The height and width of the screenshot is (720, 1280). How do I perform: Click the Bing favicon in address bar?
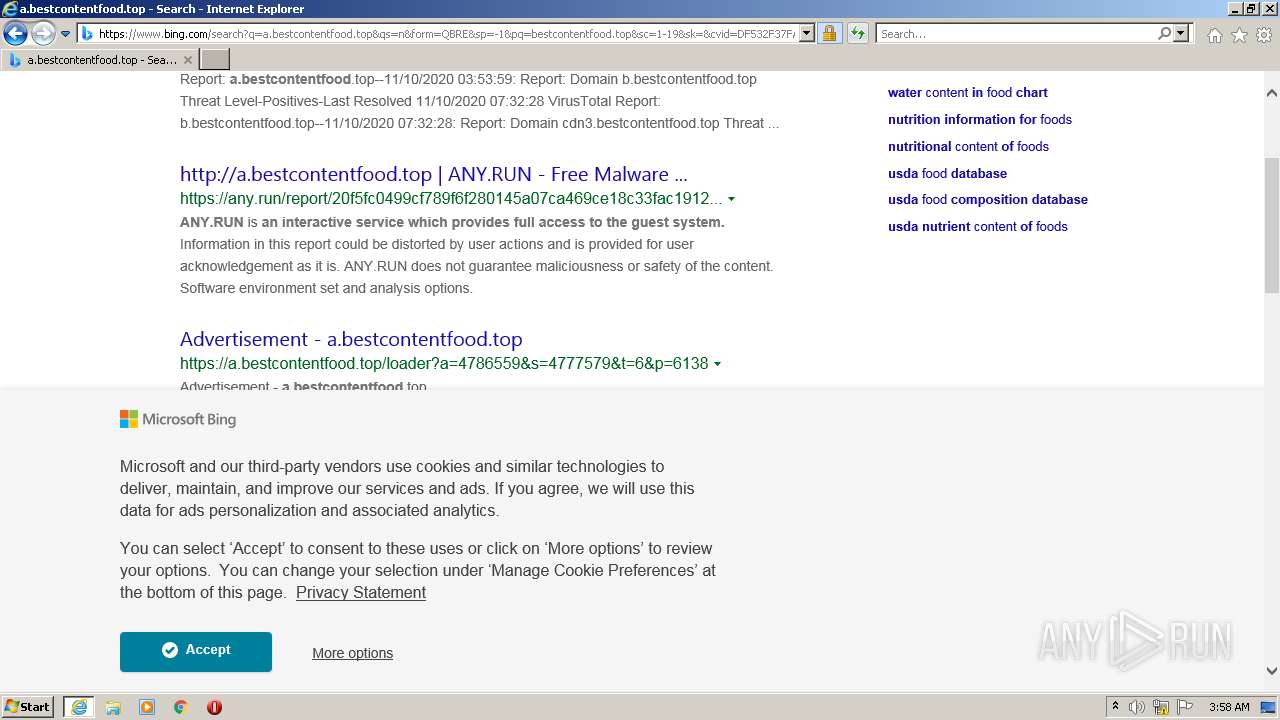coord(88,34)
